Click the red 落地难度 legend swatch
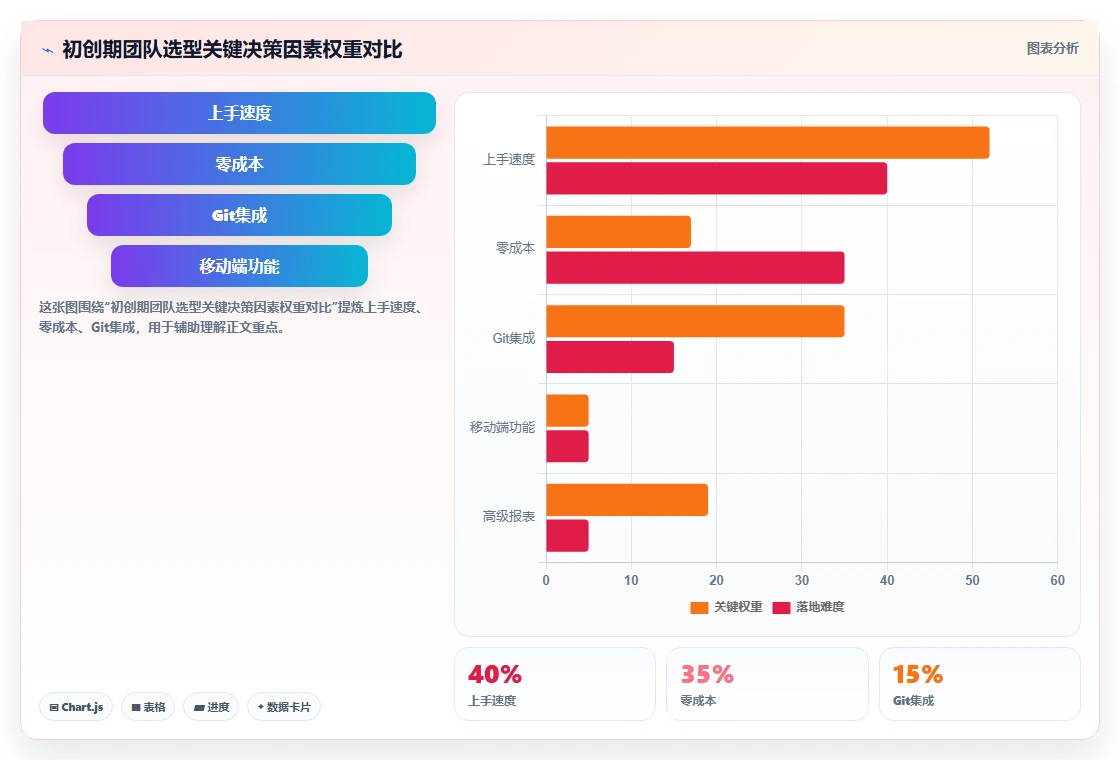 click(x=781, y=607)
